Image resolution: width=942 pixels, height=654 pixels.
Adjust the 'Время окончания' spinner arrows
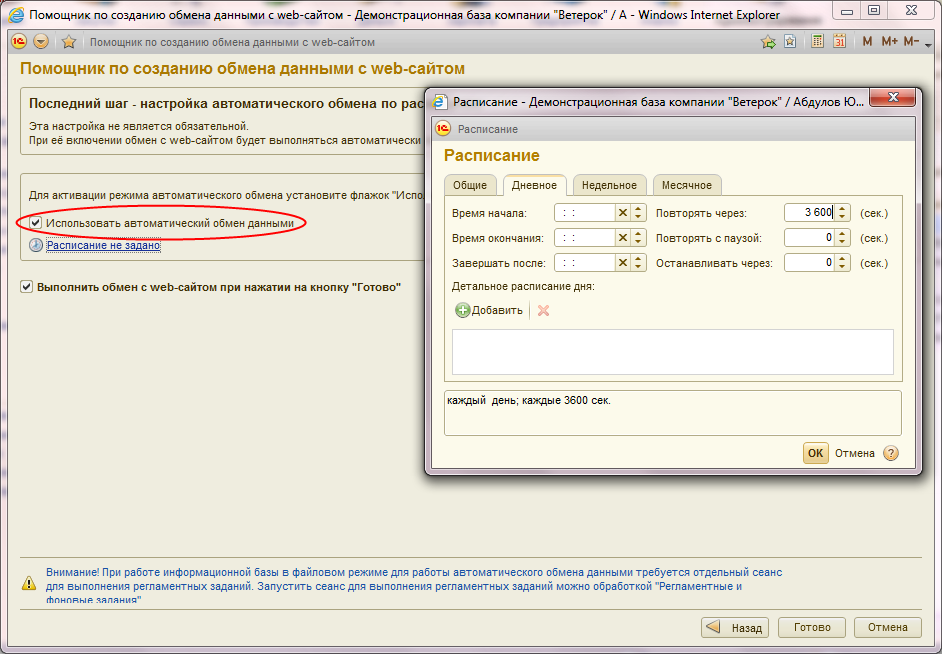[x=639, y=238]
